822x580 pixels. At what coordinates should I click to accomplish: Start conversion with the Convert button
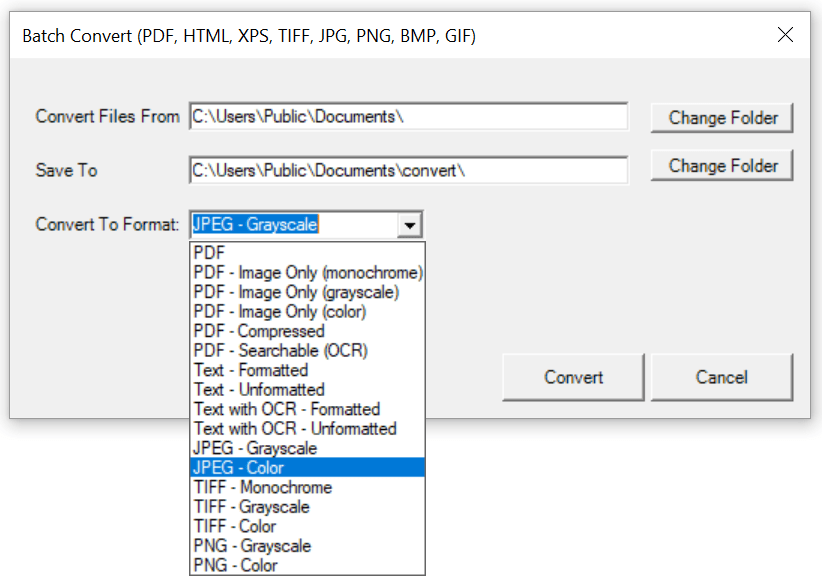point(572,377)
